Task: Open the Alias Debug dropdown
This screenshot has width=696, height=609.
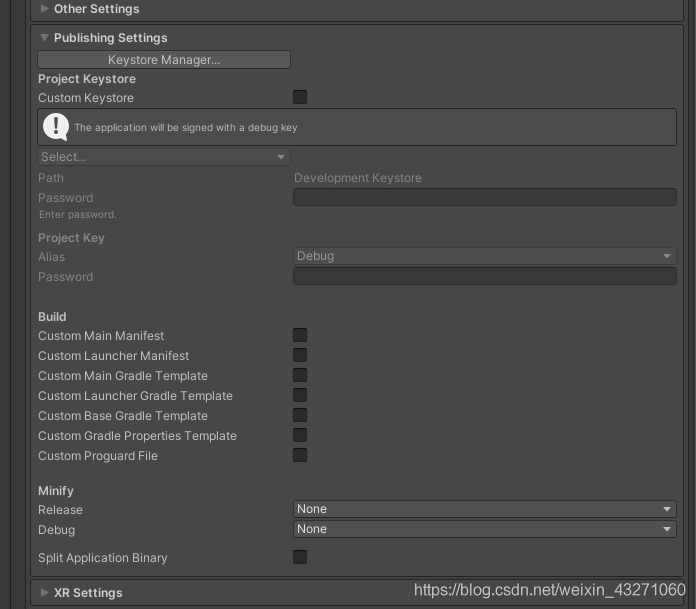Action: [x=485, y=256]
